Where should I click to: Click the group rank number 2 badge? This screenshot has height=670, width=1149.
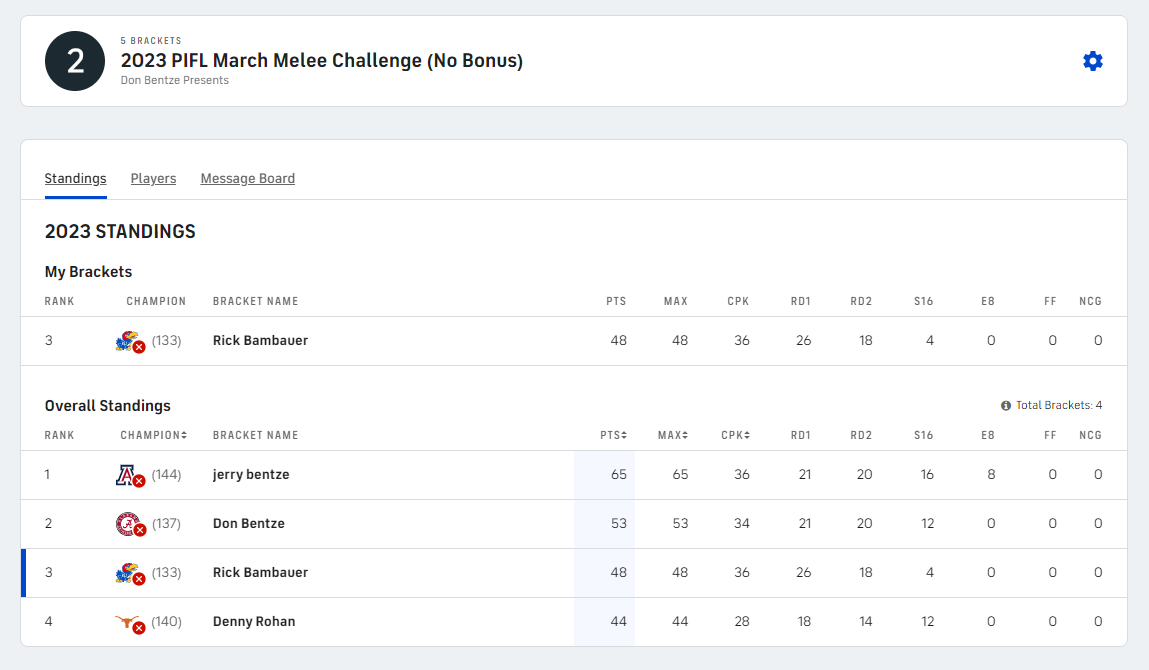[x=76, y=61]
